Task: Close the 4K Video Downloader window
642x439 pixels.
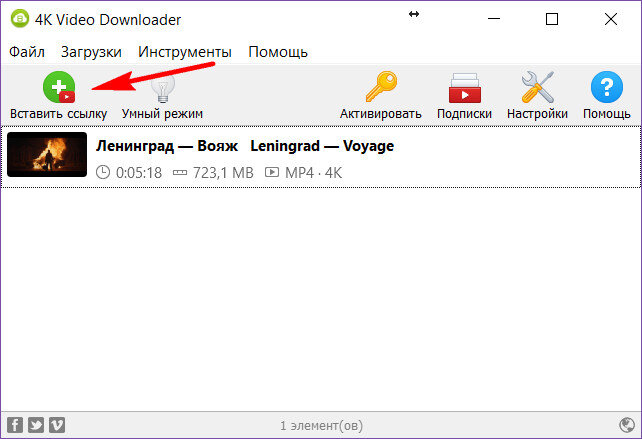Action: click(x=610, y=19)
